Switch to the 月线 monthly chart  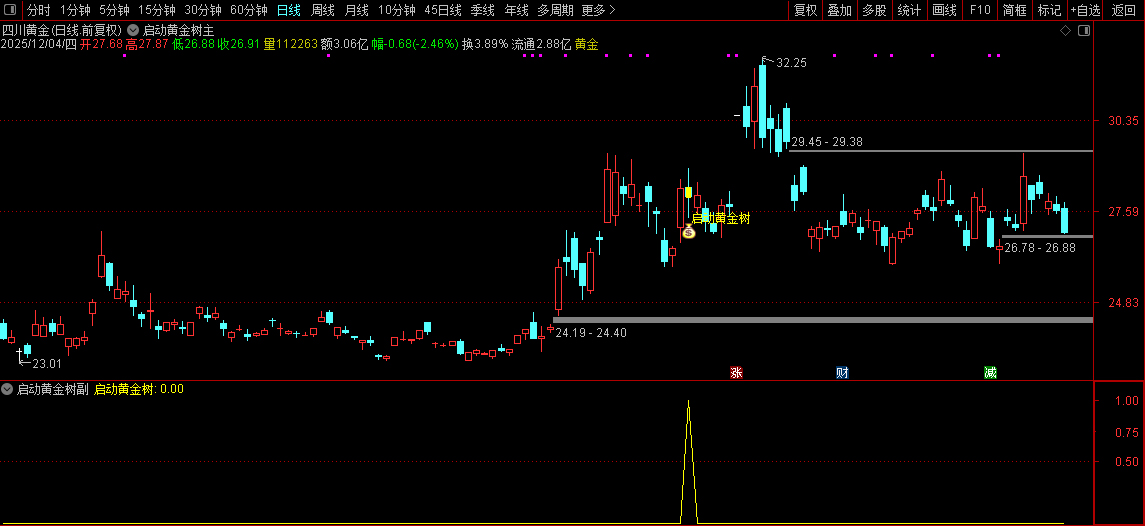coord(356,10)
